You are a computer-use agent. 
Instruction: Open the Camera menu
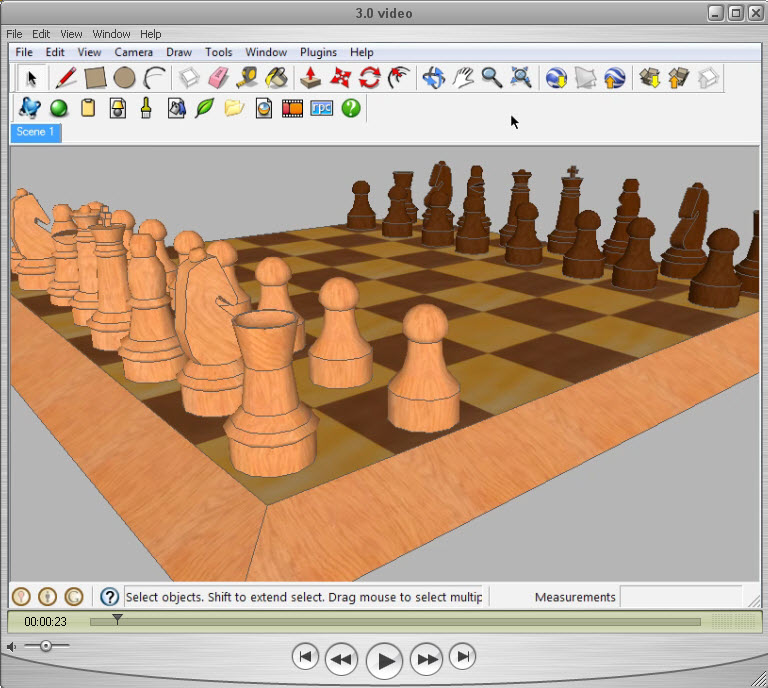[133, 52]
